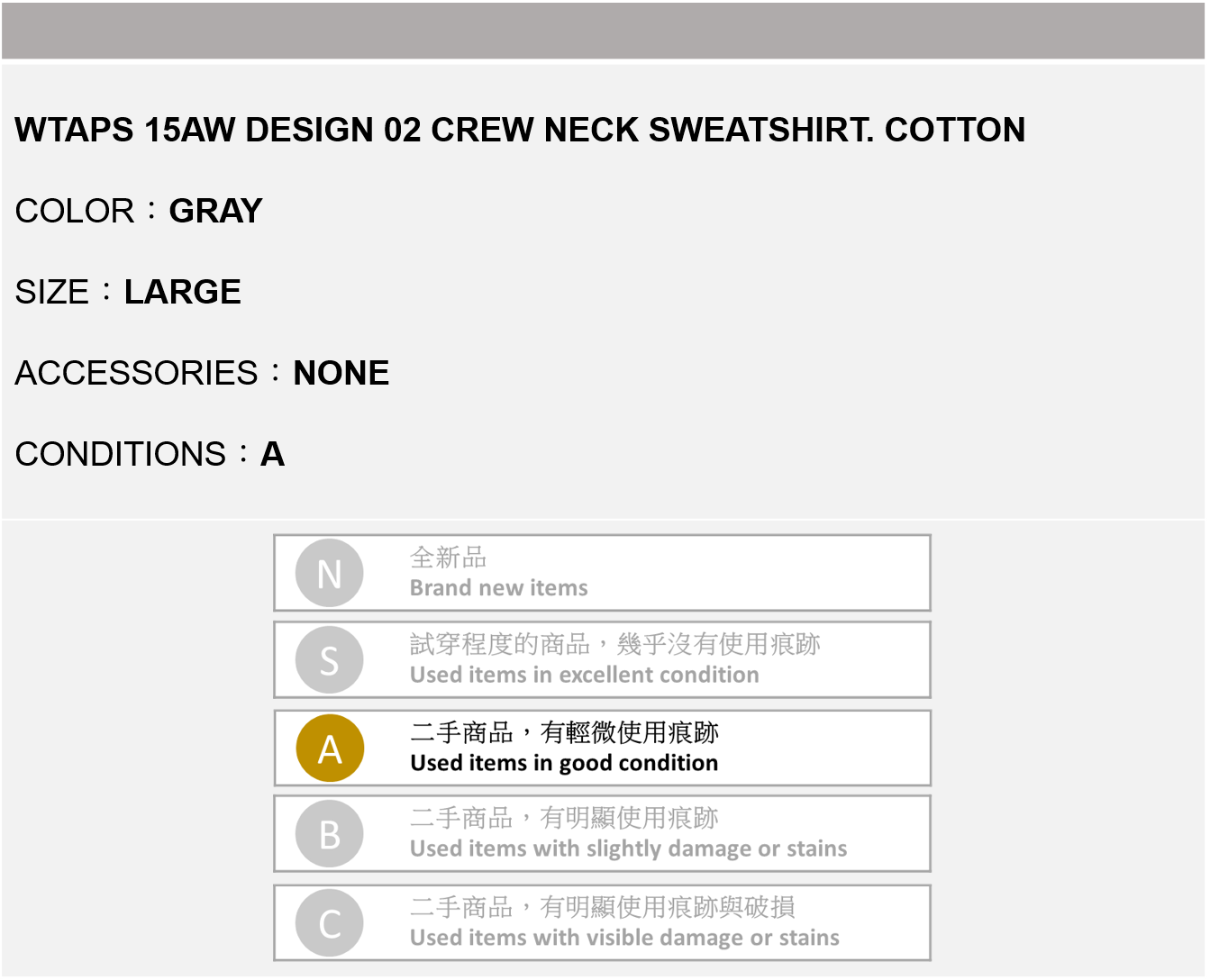The height and width of the screenshot is (980, 1210).
Task: Pick "Used items with slightly damage or stains"
Action: (x=628, y=848)
